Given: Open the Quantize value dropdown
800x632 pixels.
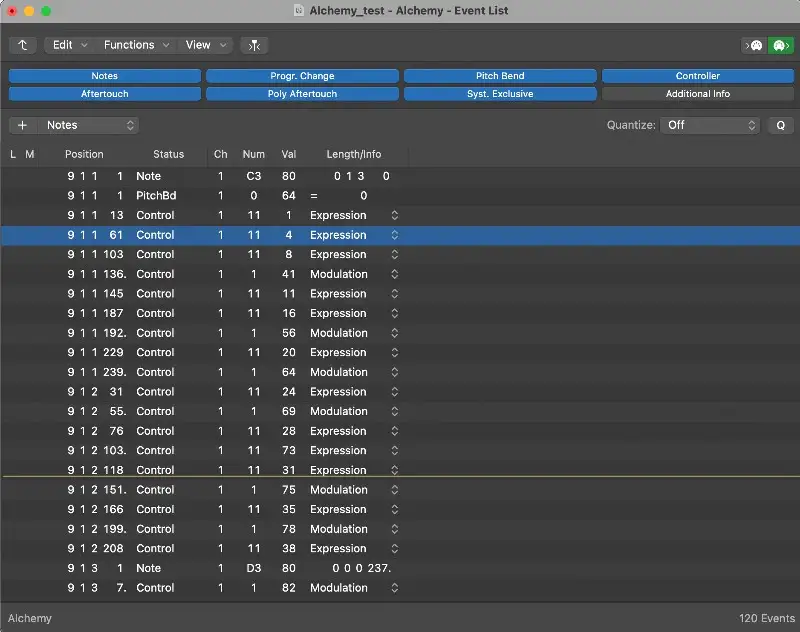Looking at the screenshot, I should pos(712,125).
